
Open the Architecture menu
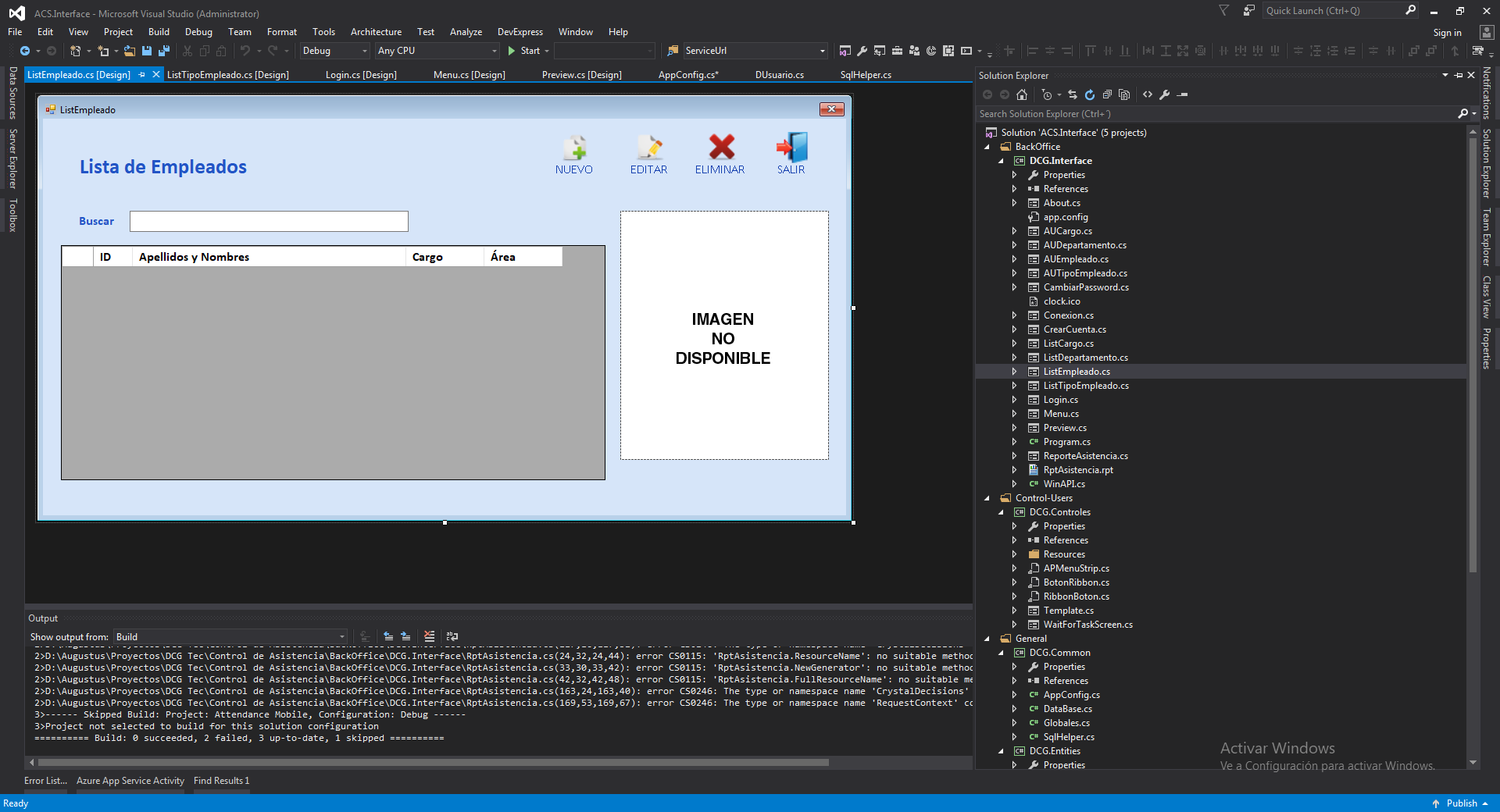click(x=376, y=32)
